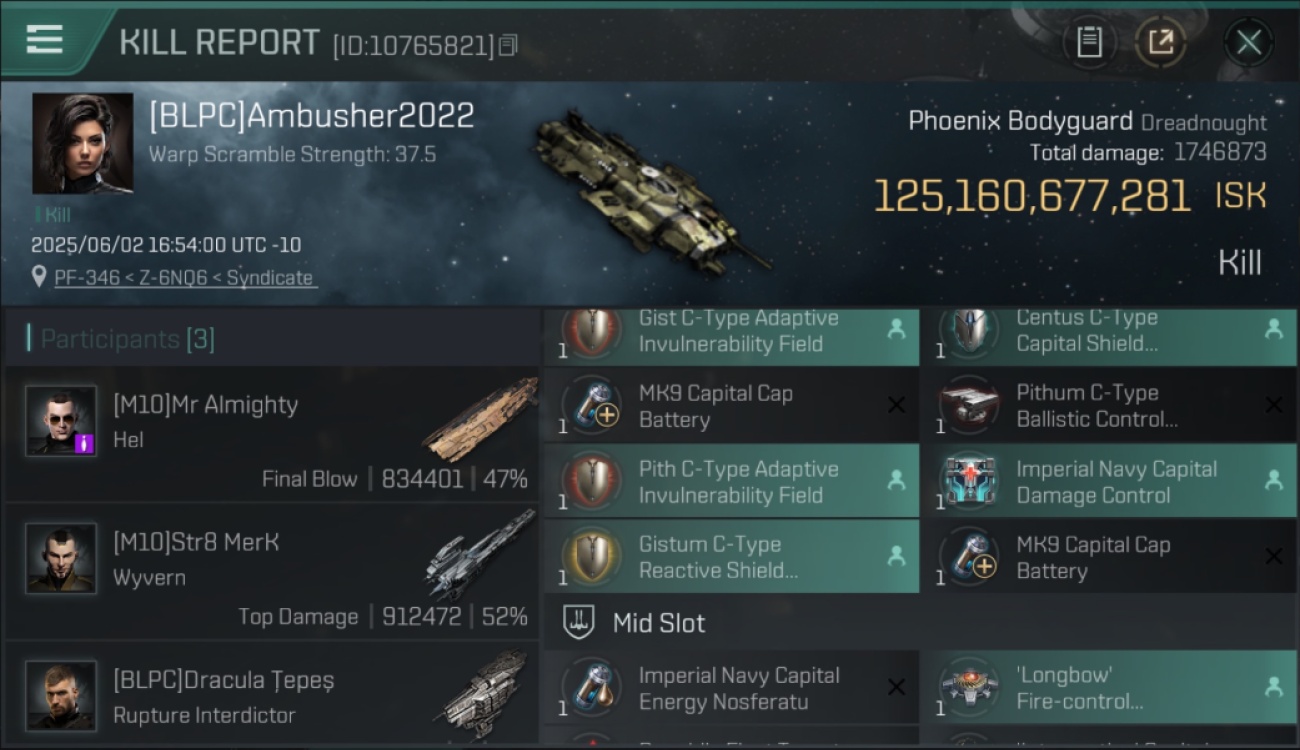Click the Imperial Navy Capital Damage Control icon
1300x750 pixels.
tap(970, 481)
